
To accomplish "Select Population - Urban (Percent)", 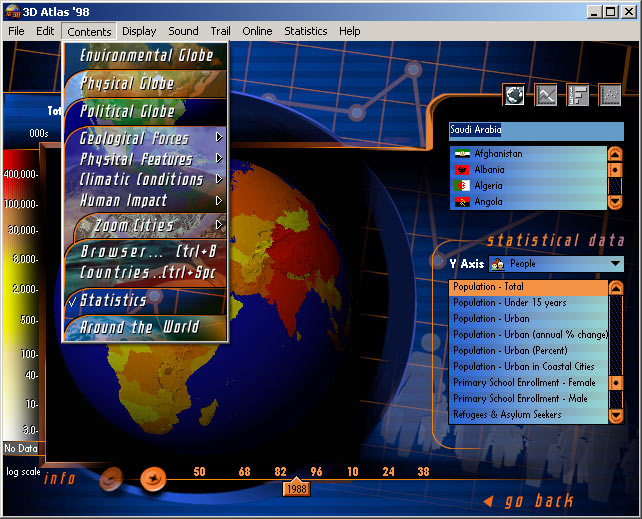I will [529, 351].
